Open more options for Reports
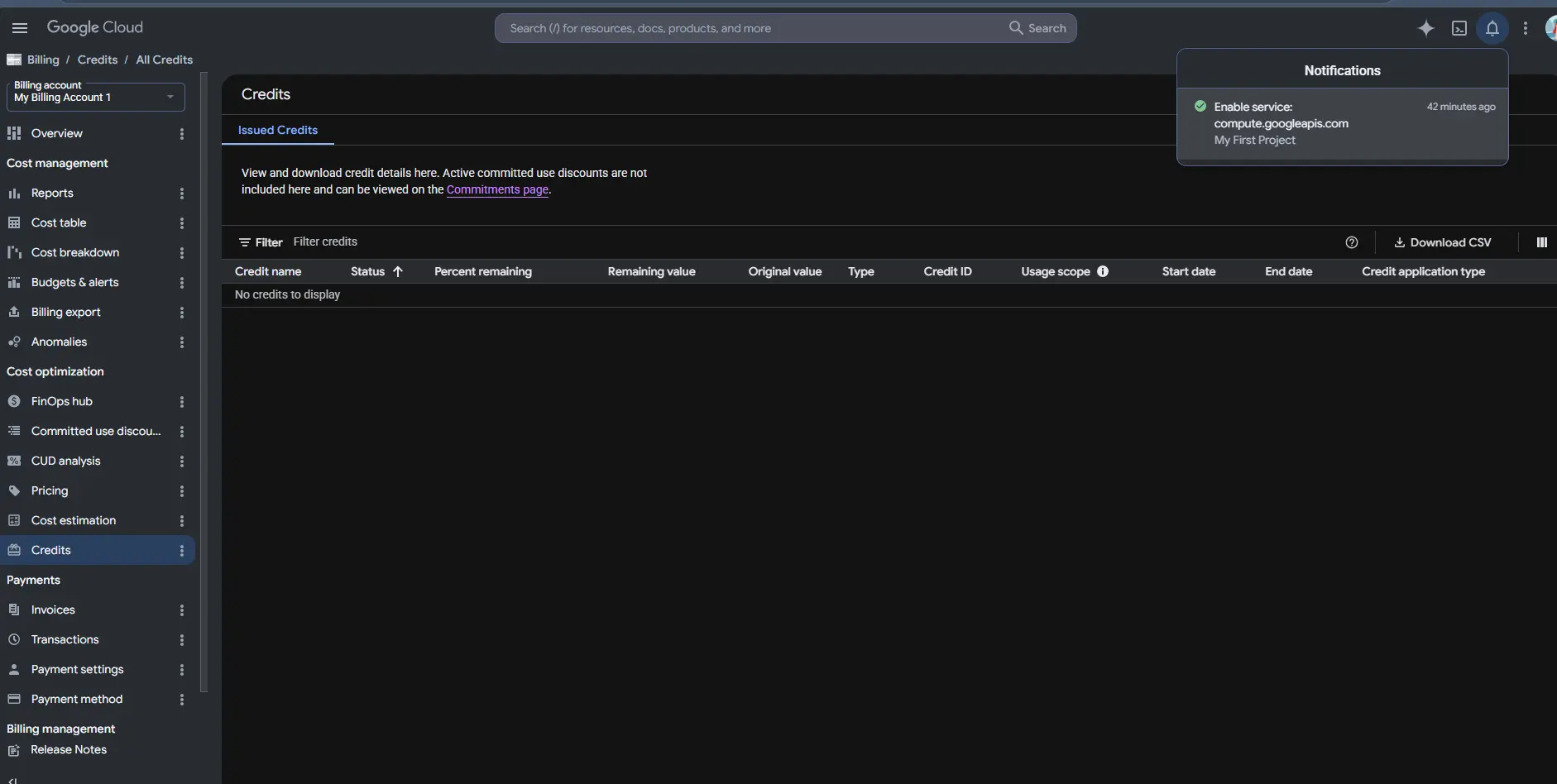Viewport: 1557px width, 784px height. point(182,193)
